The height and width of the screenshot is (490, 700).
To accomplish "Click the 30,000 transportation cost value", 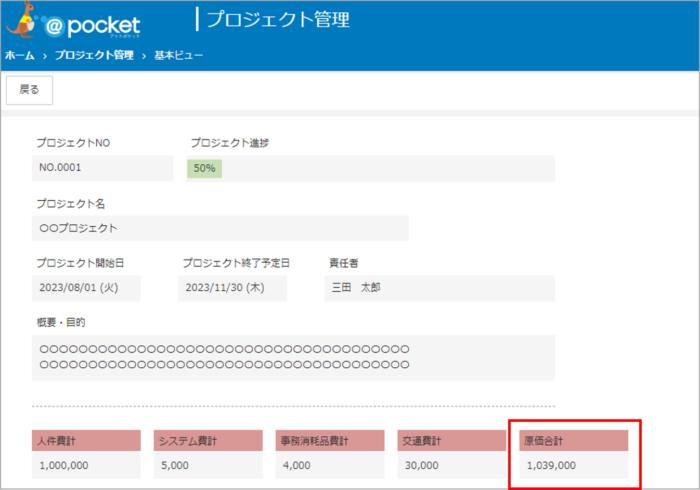I will click(x=452, y=465).
